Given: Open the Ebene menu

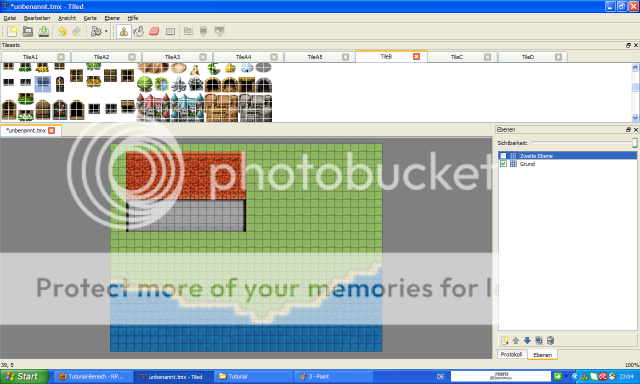Looking at the screenshot, I should [x=112, y=18].
